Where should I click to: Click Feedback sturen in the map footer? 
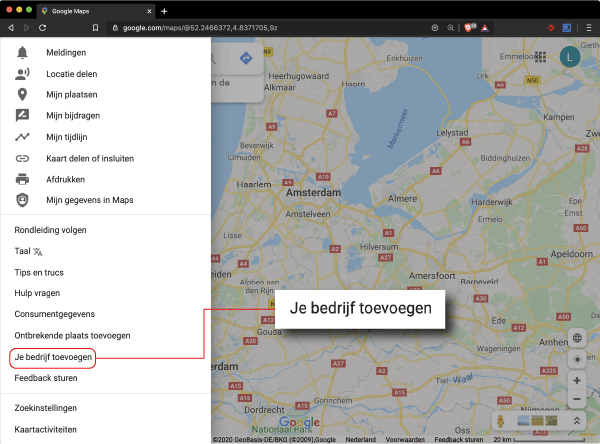[459, 439]
